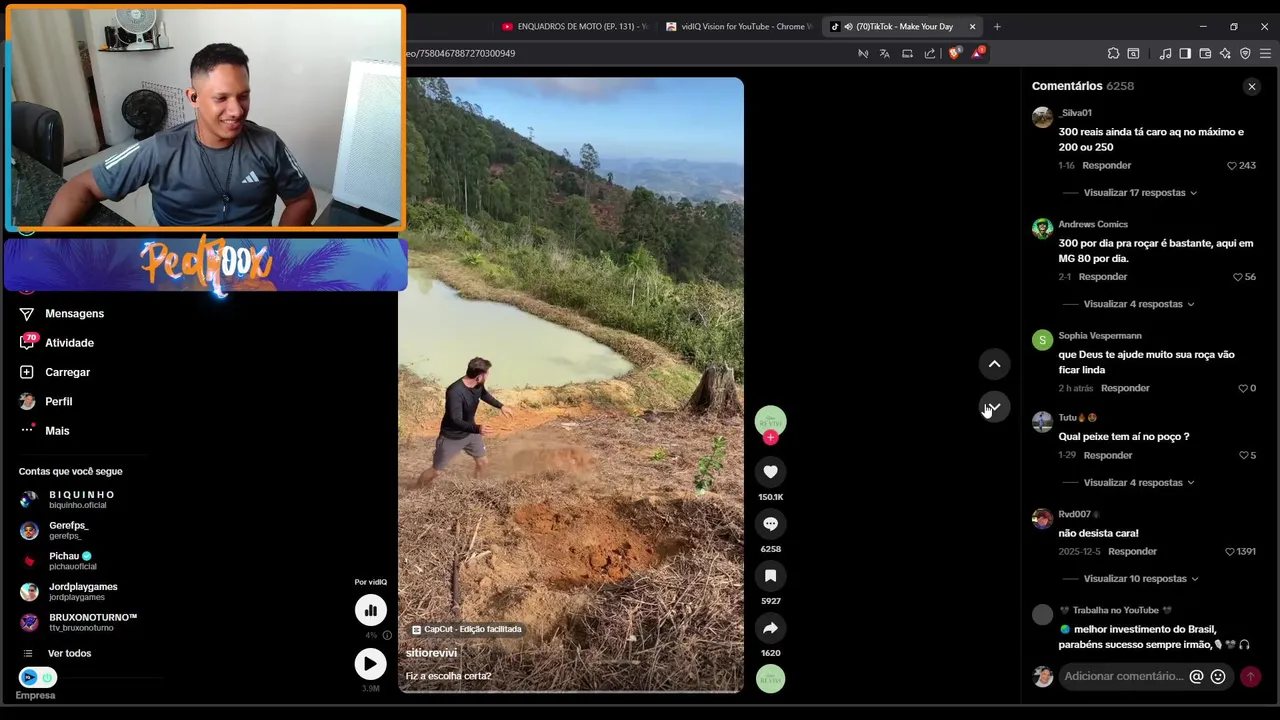The image size is (1280, 720).
Task: Click the browser address bar URL
Action: (460, 54)
